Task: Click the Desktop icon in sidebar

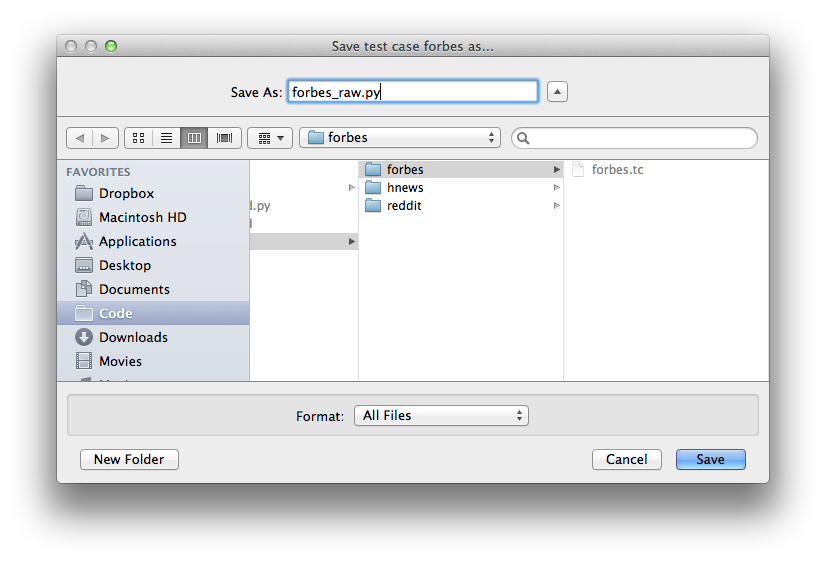Action: coord(84,265)
